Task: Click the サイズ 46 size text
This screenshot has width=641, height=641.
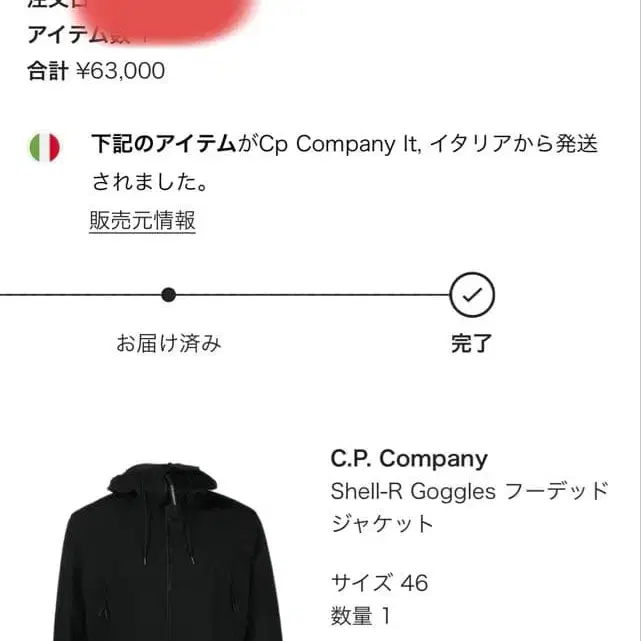Action: pyautogui.click(x=379, y=583)
